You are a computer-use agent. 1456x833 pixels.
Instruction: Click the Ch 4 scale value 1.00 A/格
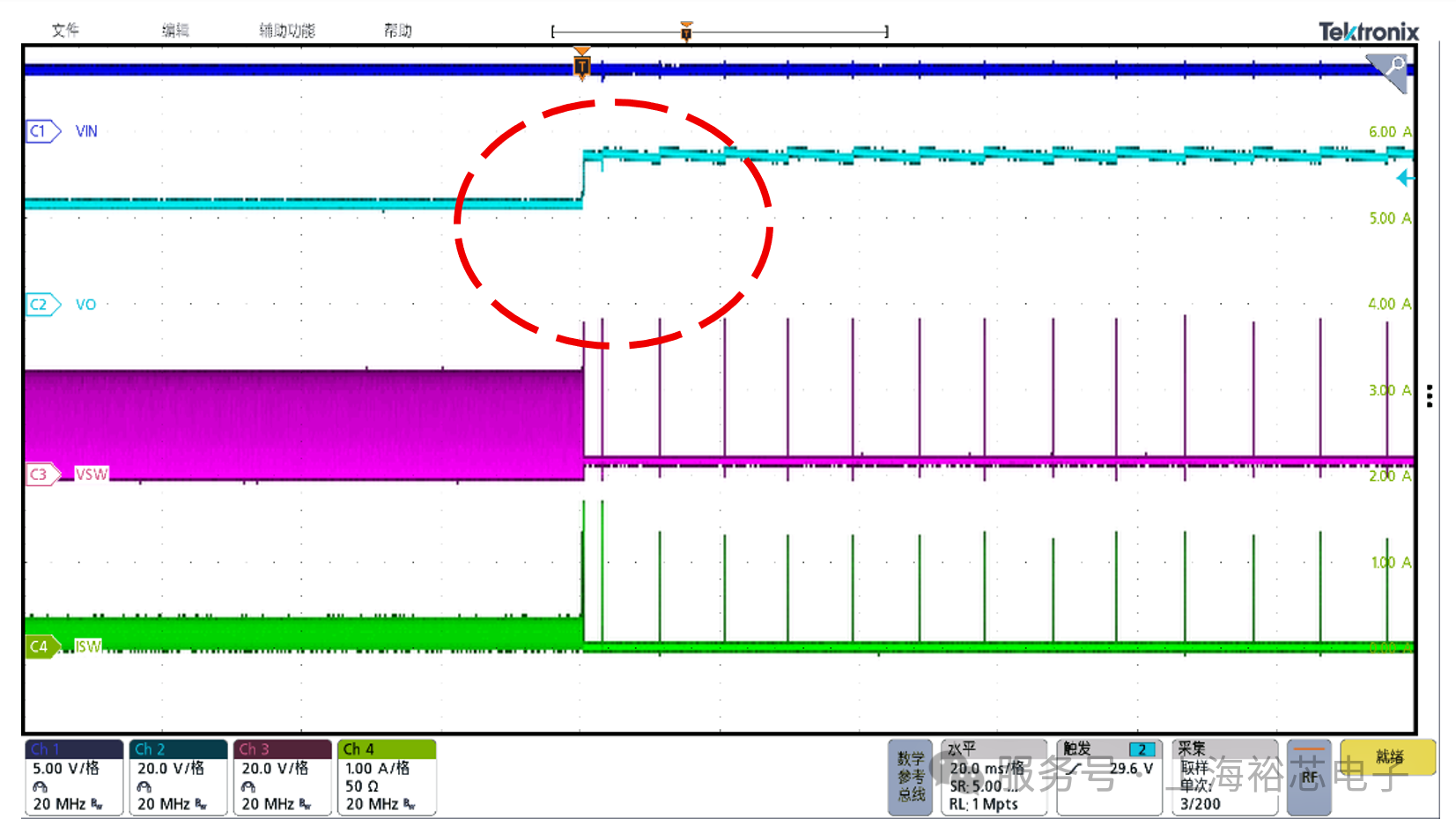(377, 768)
